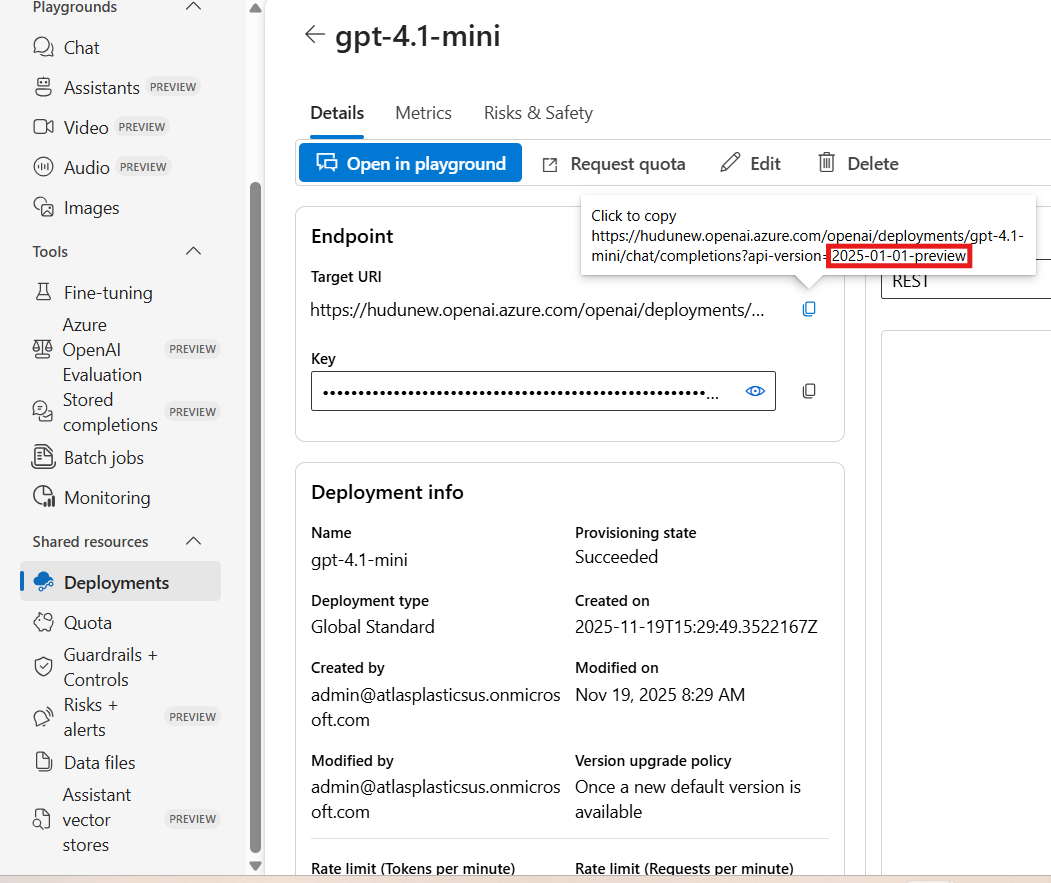The width and height of the screenshot is (1051, 883).
Task: Click the Quota icon
Action: pyautogui.click(x=44, y=622)
